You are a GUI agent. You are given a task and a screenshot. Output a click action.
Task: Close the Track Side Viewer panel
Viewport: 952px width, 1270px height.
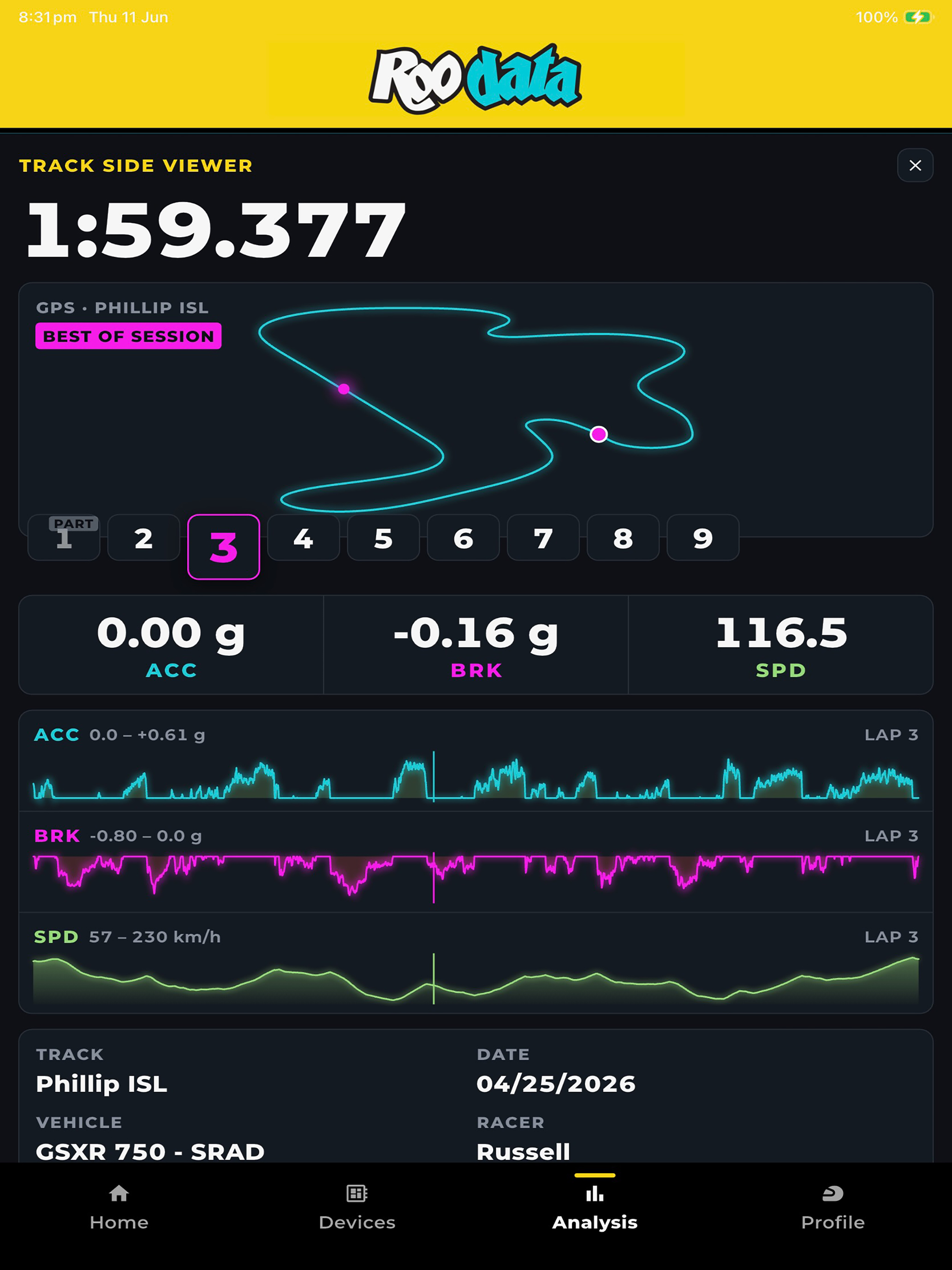(915, 165)
